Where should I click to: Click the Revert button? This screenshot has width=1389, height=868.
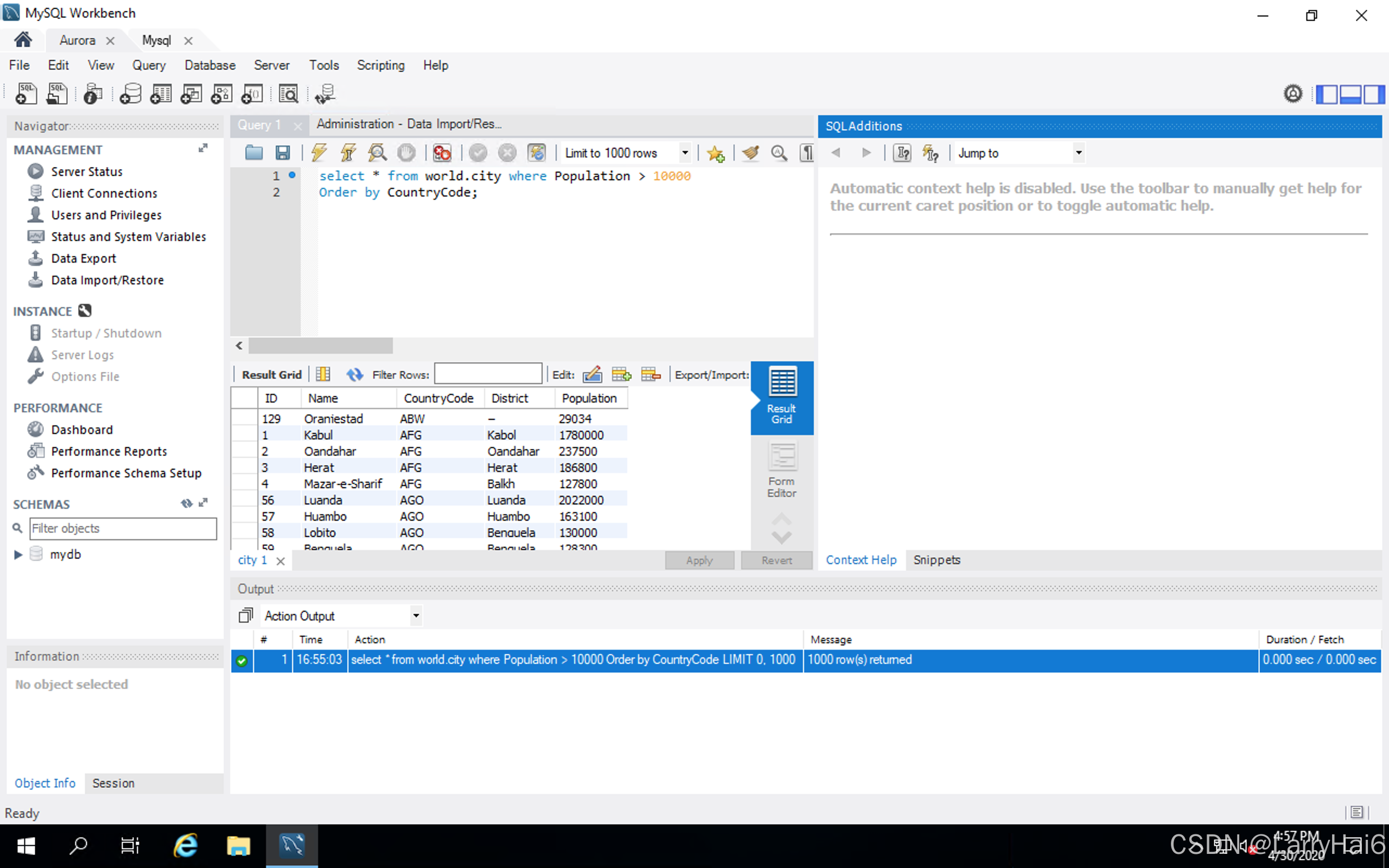(776, 560)
